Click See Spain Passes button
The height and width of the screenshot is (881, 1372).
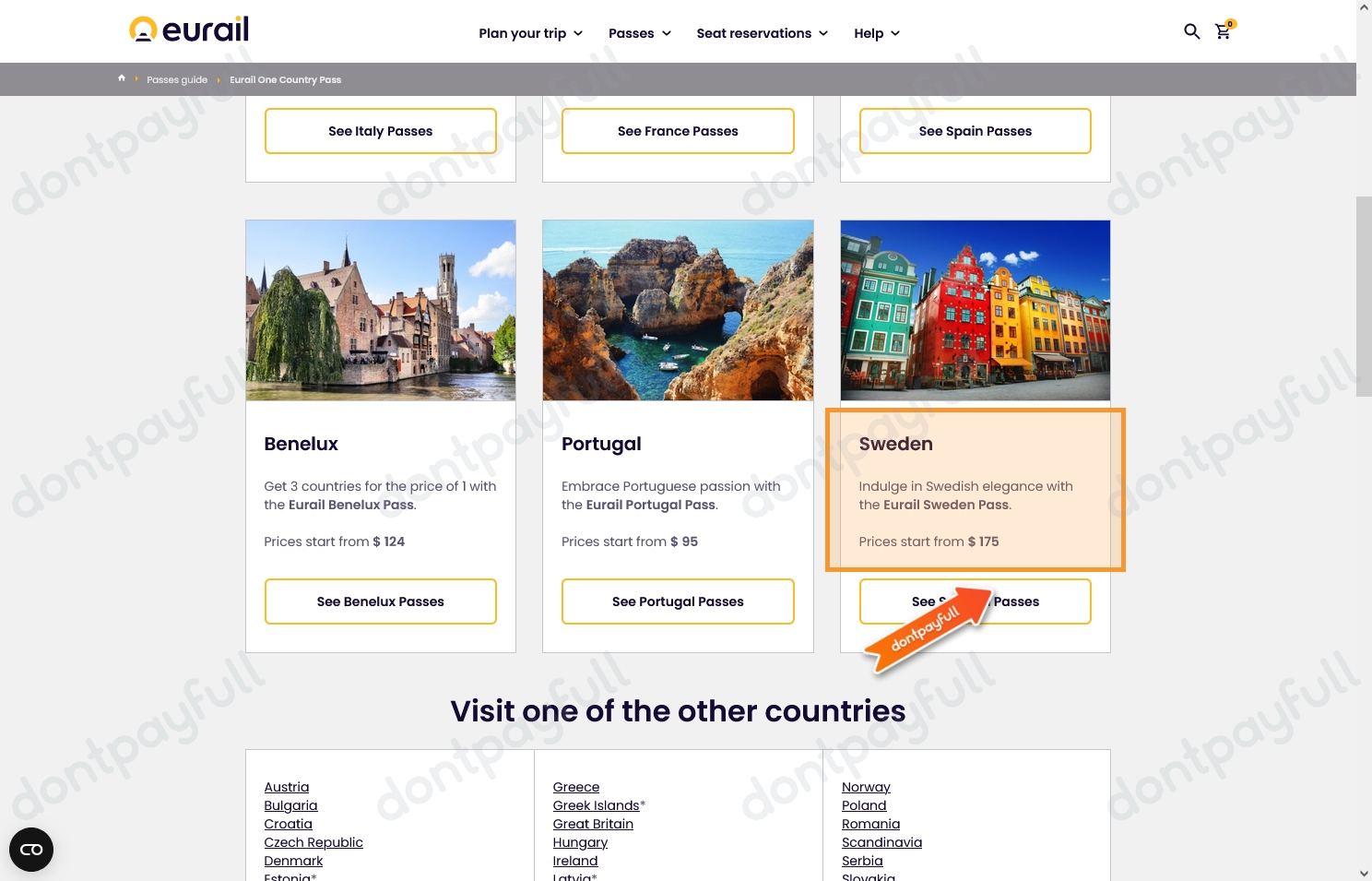975,131
